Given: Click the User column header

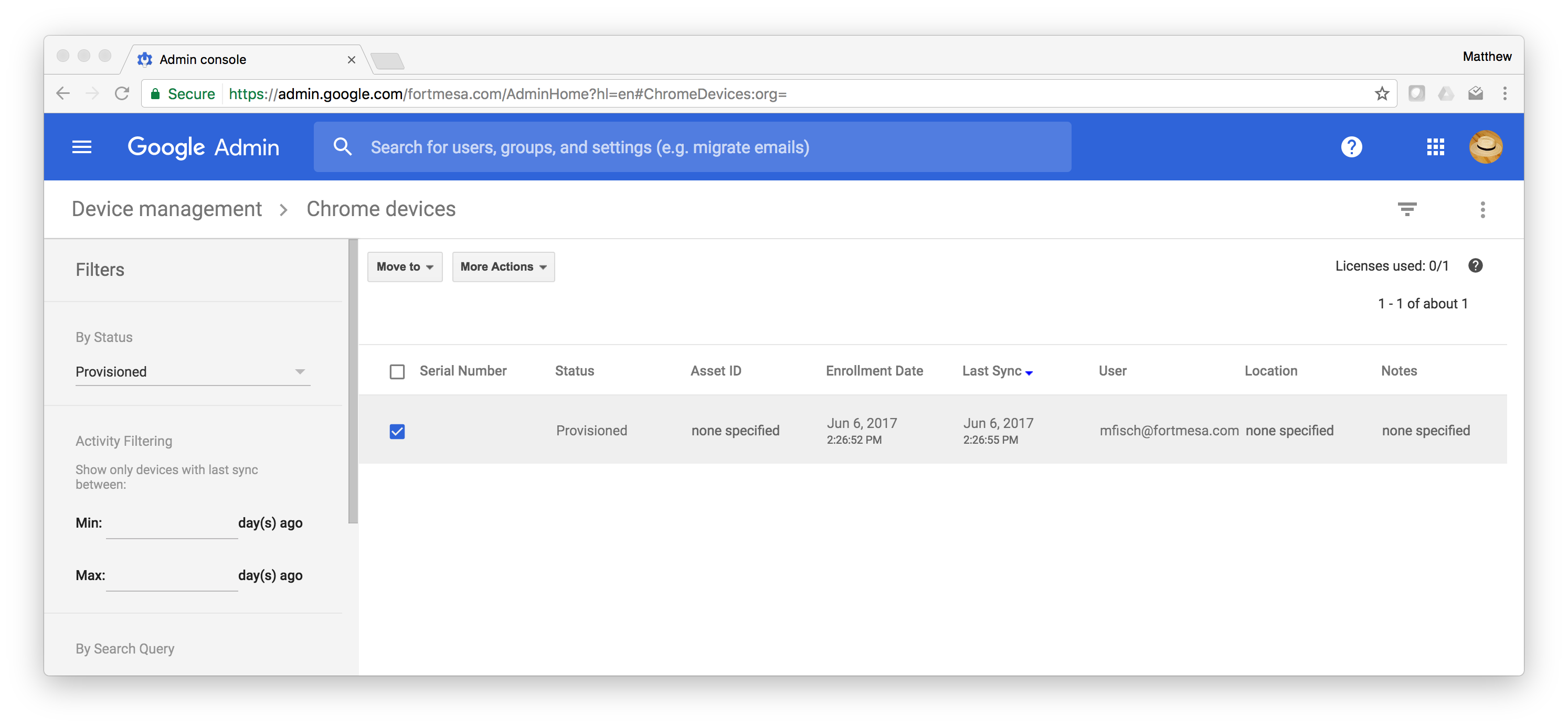Looking at the screenshot, I should click(1112, 371).
